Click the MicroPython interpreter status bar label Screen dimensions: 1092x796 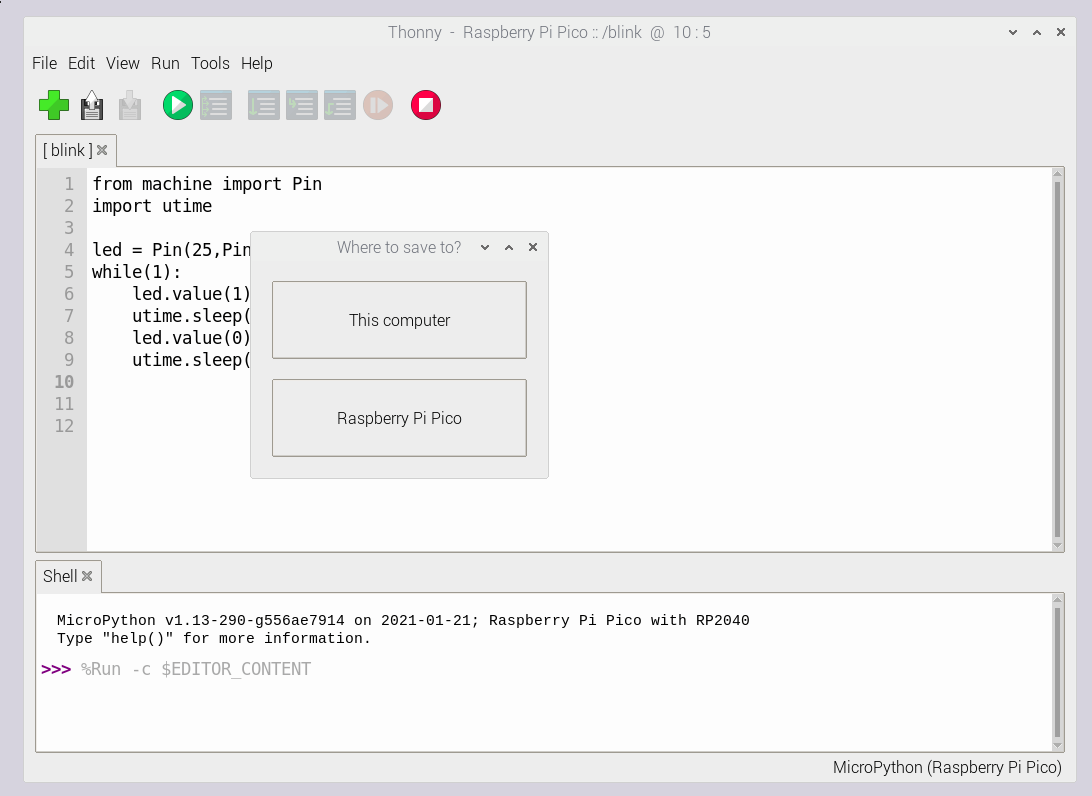click(x=948, y=767)
